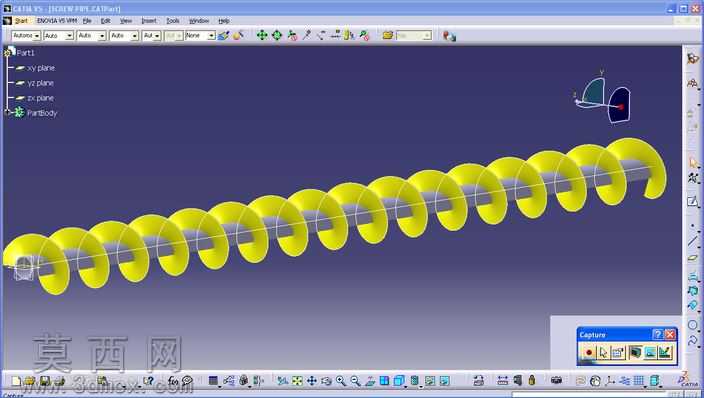The image size is (704, 398).
Task: Click the What's This help arrow icon
Action: 148,381
